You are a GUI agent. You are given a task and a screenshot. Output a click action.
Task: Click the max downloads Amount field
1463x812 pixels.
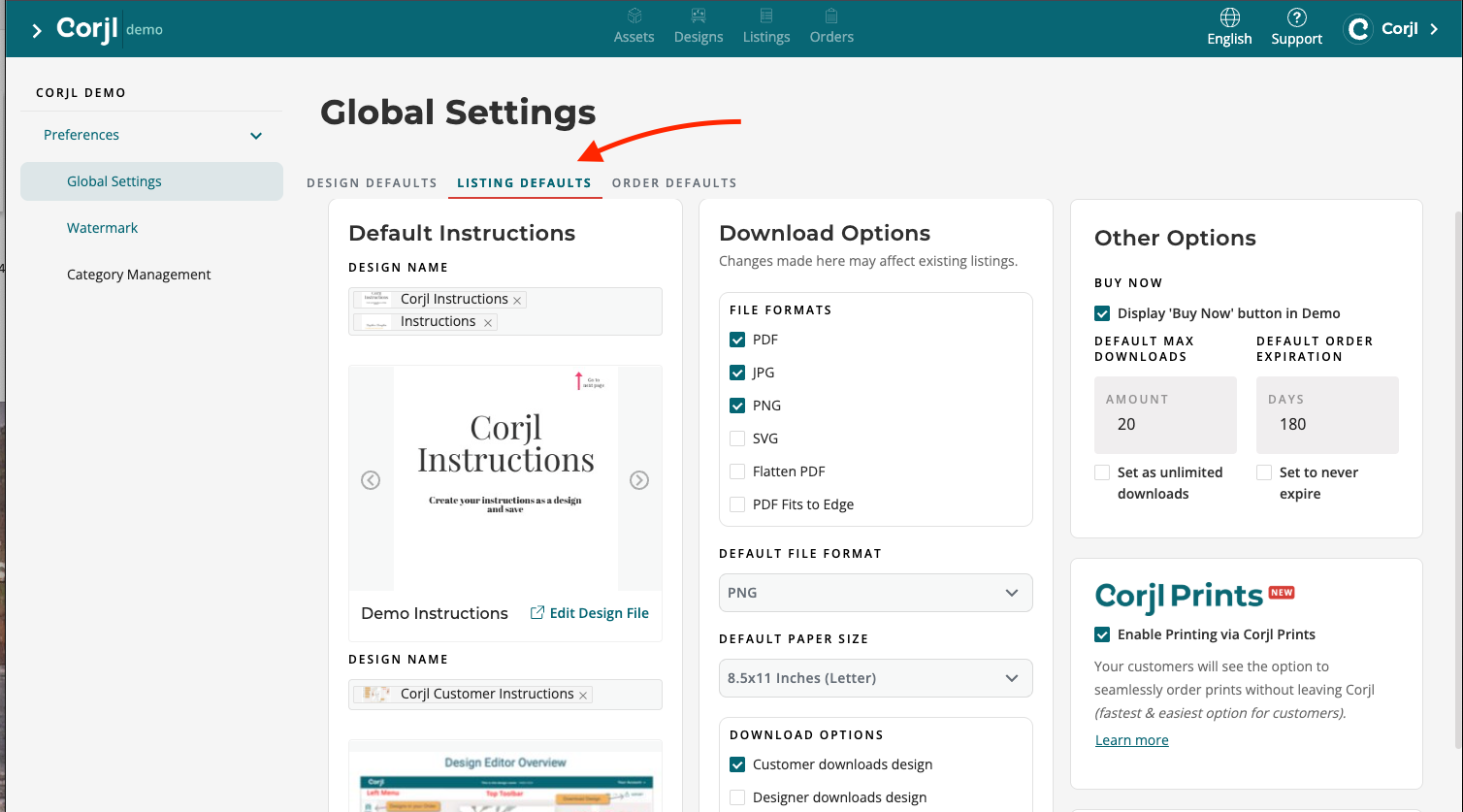coord(1165,415)
